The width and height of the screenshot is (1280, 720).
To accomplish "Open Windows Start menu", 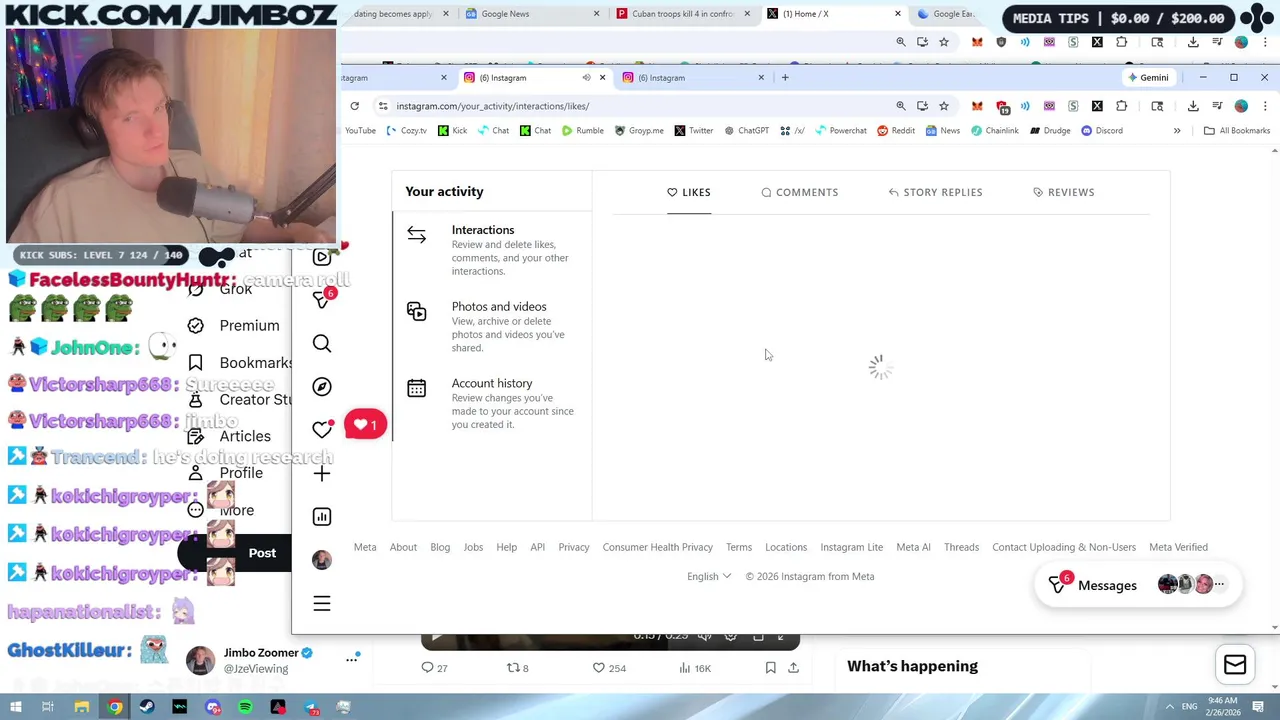I will click(15, 707).
